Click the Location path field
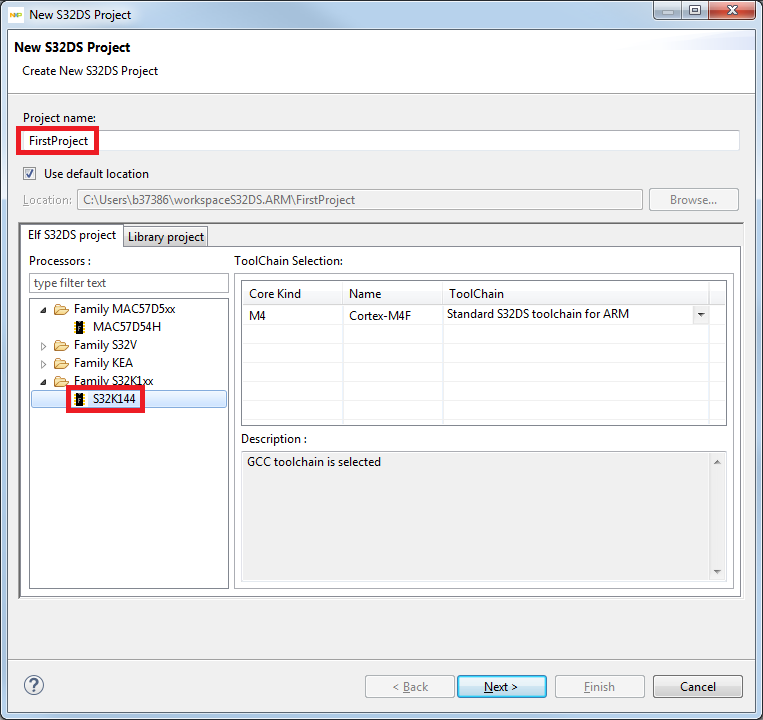This screenshot has width=763, height=720. click(360, 200)
